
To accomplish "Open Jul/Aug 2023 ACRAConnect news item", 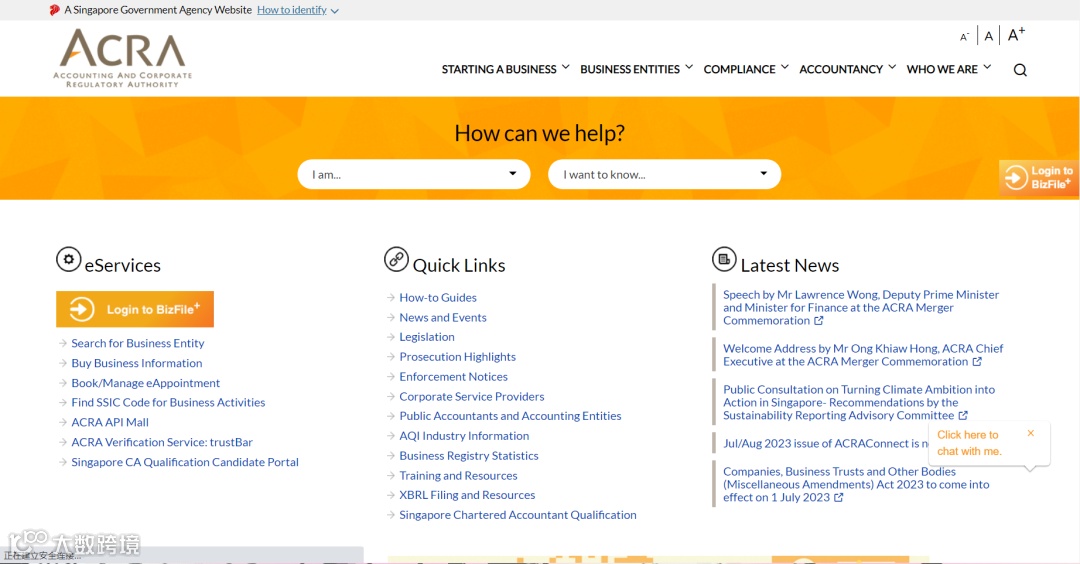I will click(x=825, y=443).
